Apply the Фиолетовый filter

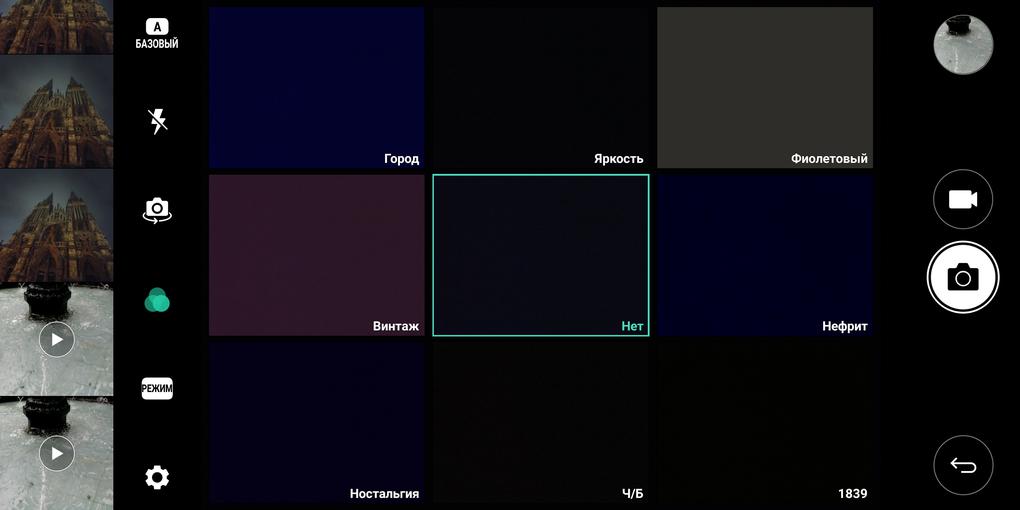(x=765, y=88)
